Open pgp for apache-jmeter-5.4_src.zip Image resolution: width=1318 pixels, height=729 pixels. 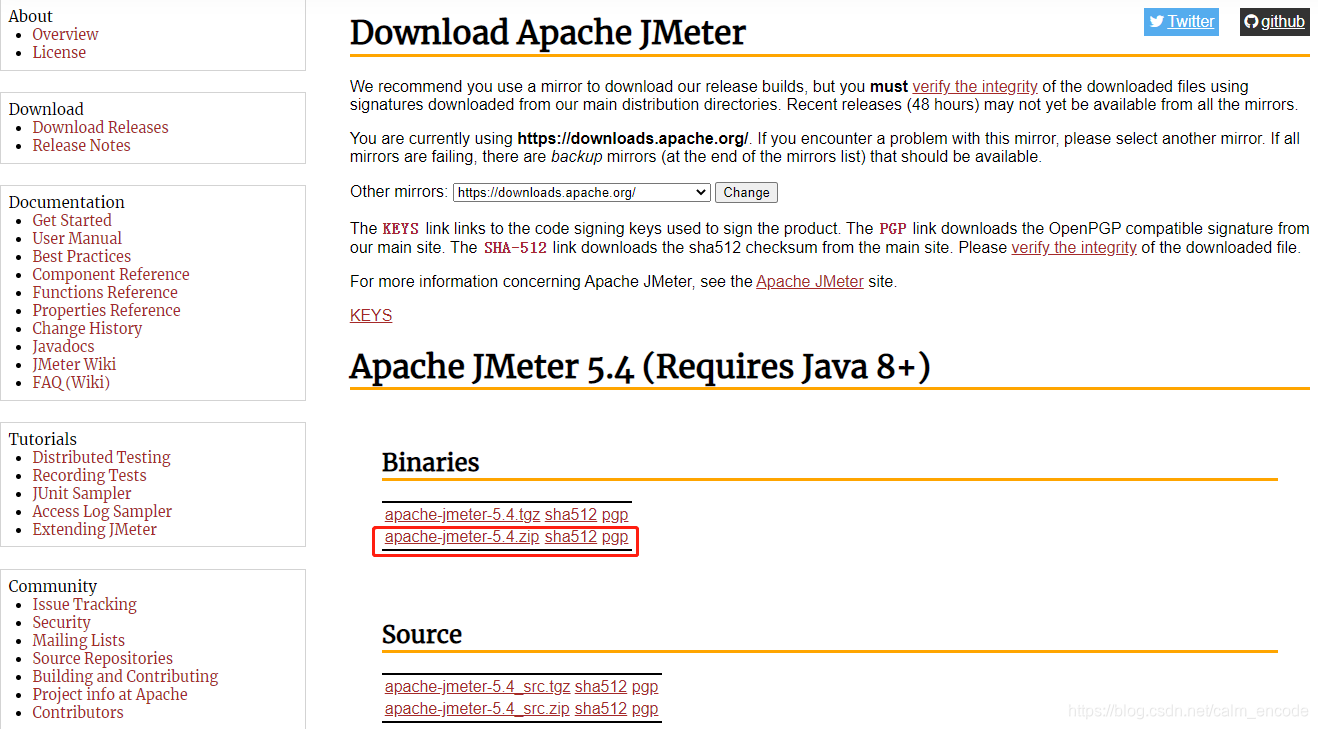point(645,709)
